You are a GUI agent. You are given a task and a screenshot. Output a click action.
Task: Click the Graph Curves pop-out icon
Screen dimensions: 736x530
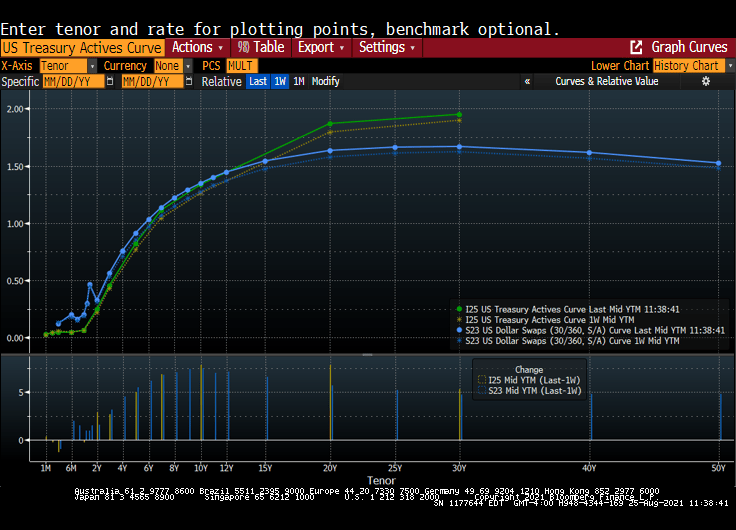click(636, 47)
